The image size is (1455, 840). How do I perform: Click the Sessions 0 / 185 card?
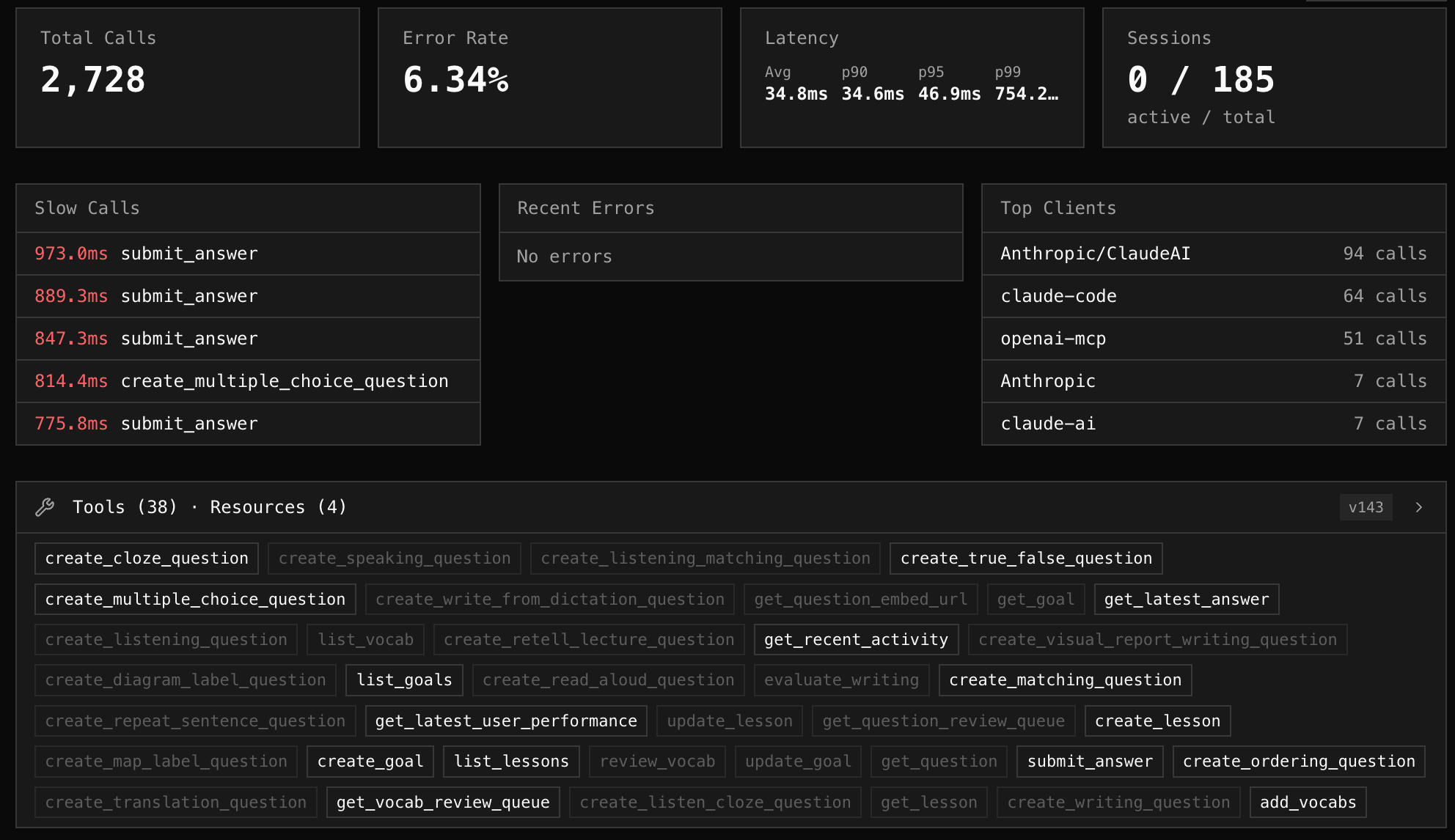pos(1275,78)
